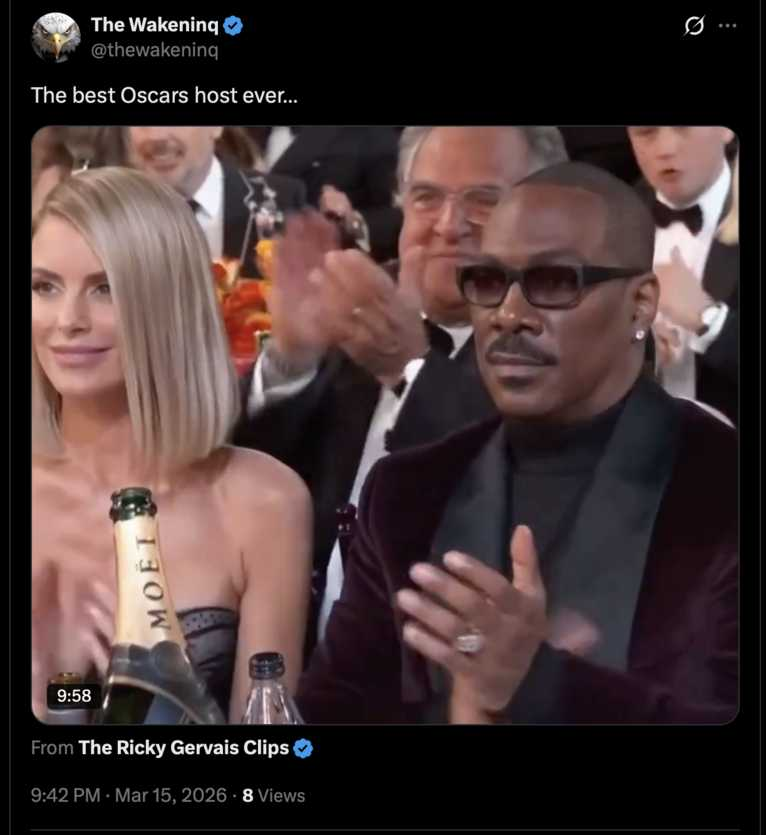The width and height of the screenshot is (766, 835).
Task: Open The Wakeninq display name profile
Action: tap(154, 24)
